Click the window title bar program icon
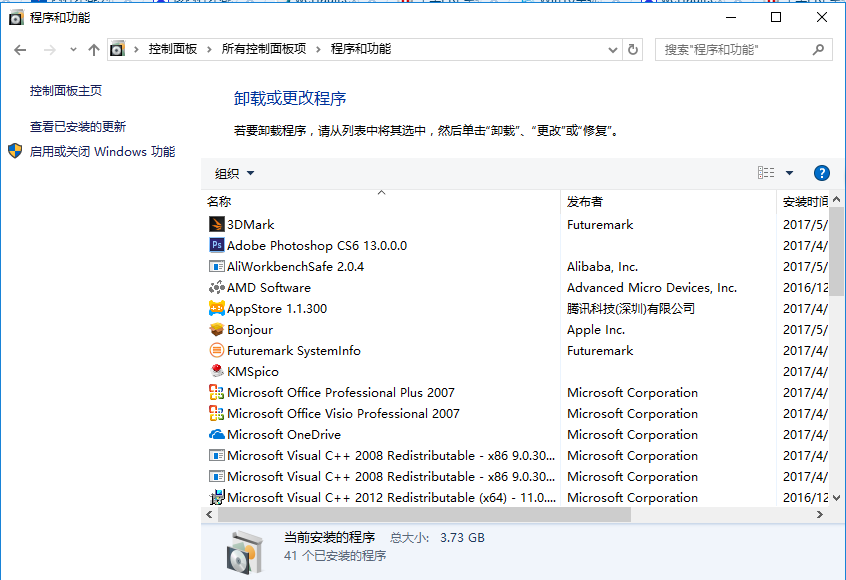Viewport: 846px width, 580px height. tap(16, 18)
